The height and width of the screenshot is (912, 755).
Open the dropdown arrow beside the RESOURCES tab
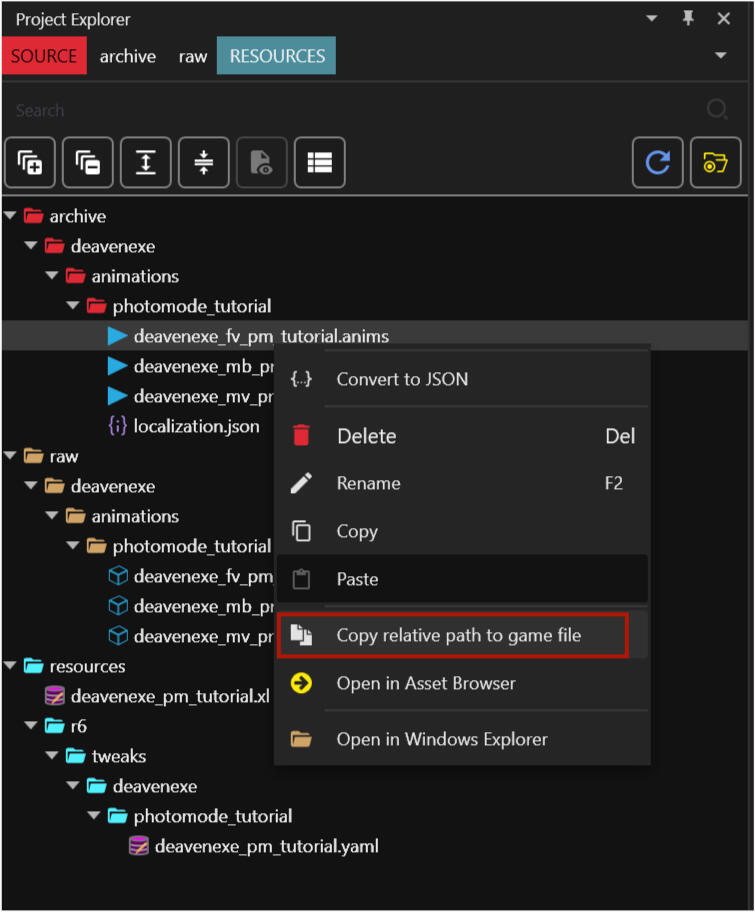tap(721, 56)
